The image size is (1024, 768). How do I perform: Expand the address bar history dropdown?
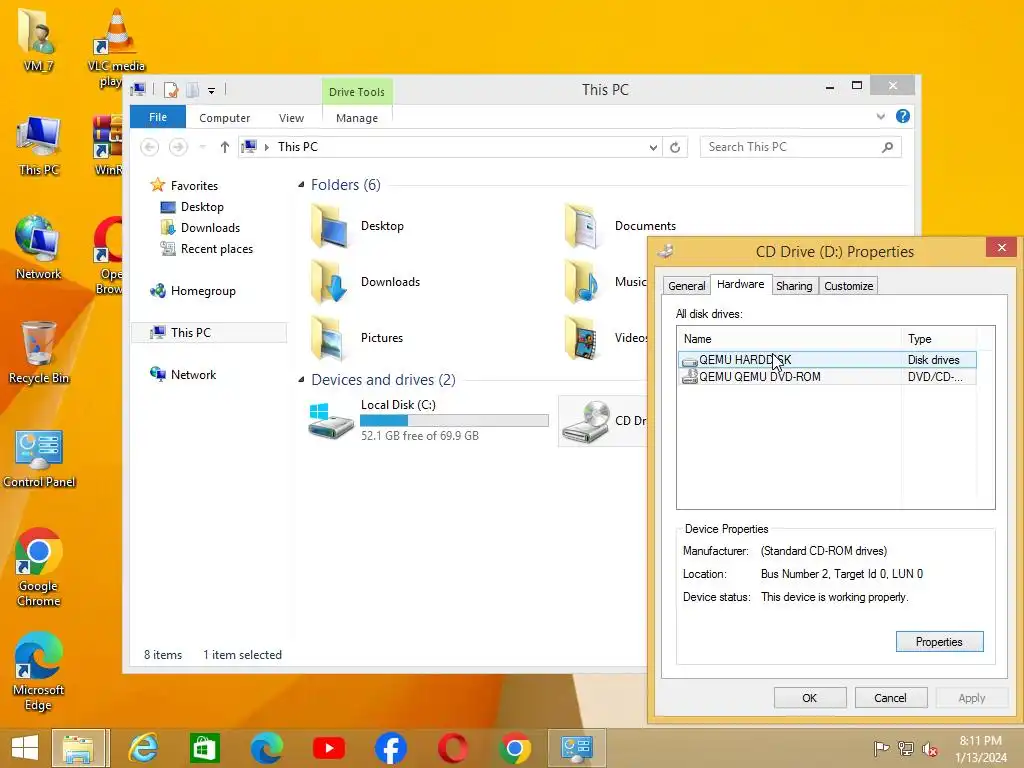(653, 147)
